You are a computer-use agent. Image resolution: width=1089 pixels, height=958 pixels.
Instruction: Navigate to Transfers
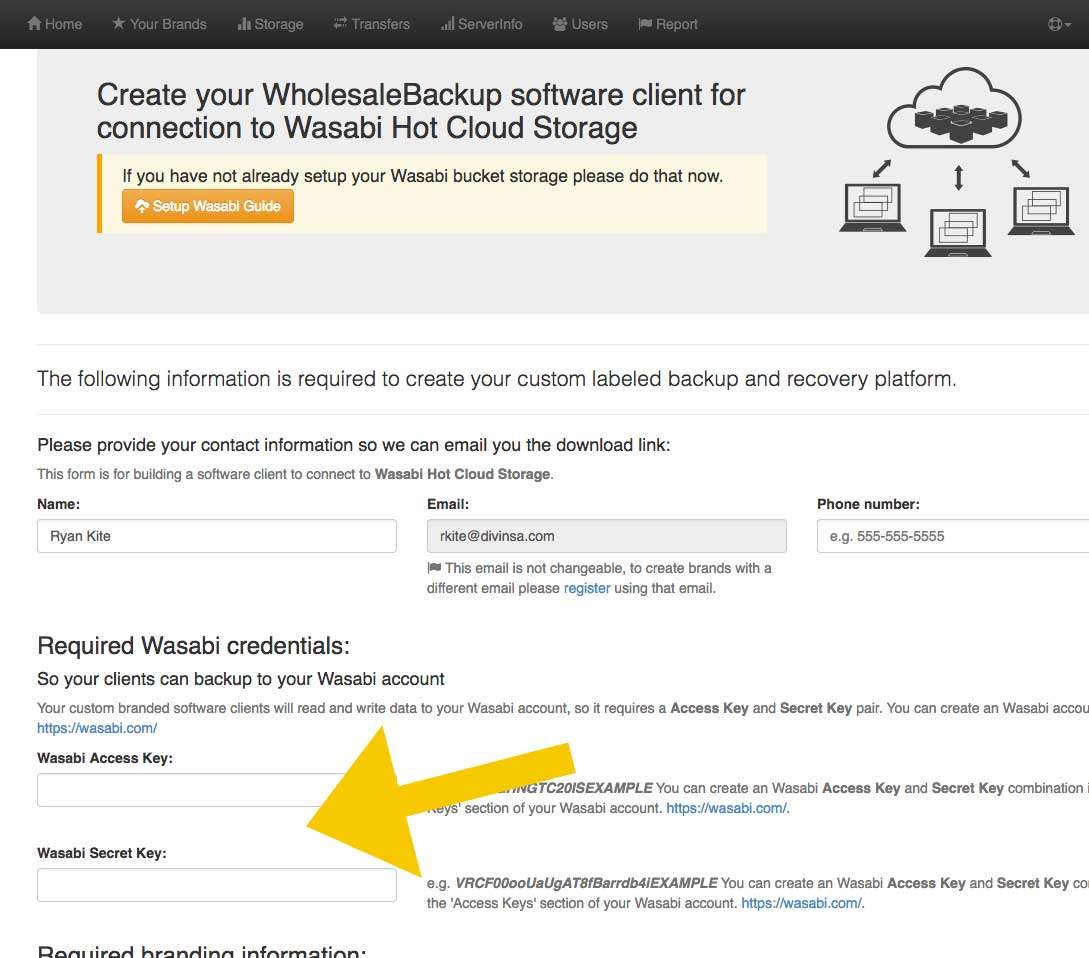tap(372, 24)
